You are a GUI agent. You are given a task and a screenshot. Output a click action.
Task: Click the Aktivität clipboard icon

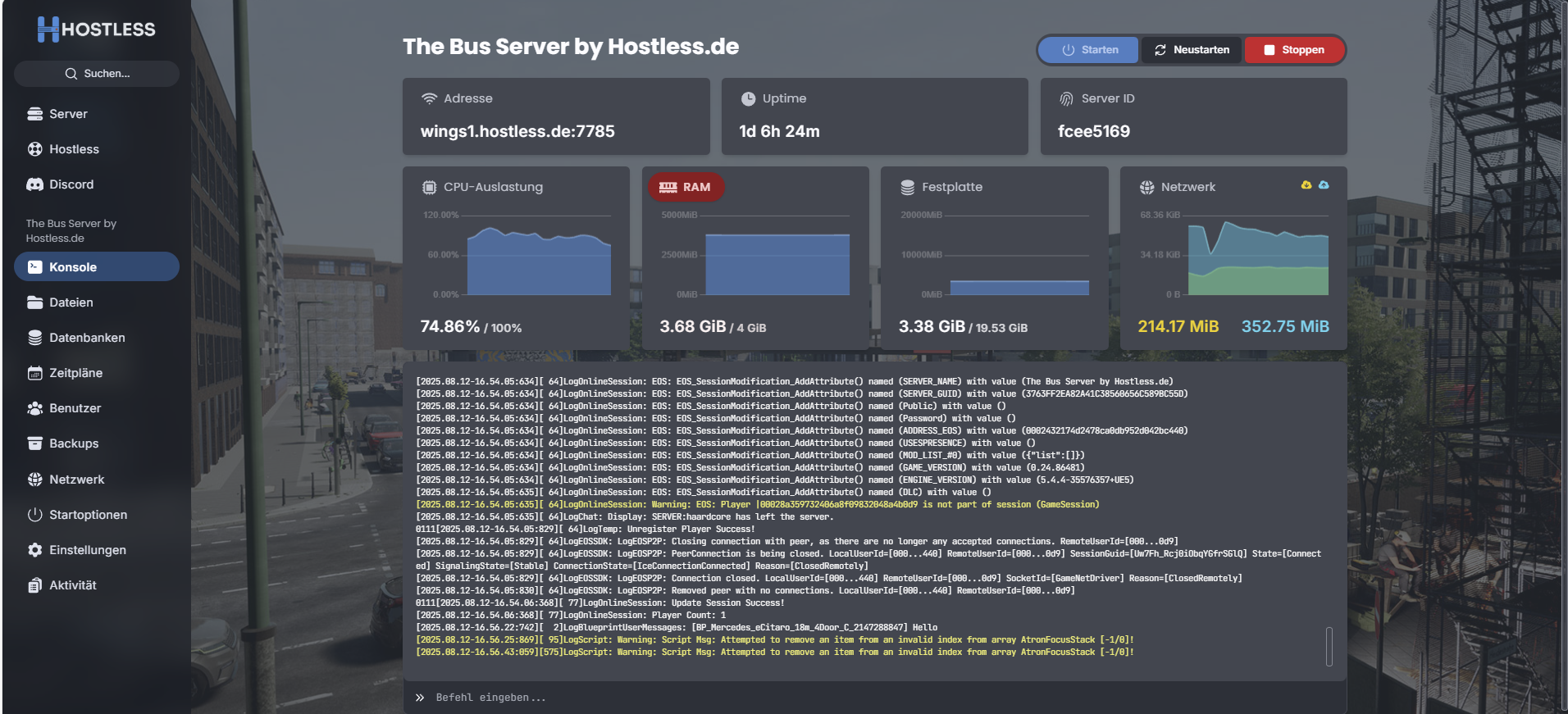(x=35, y=585)
